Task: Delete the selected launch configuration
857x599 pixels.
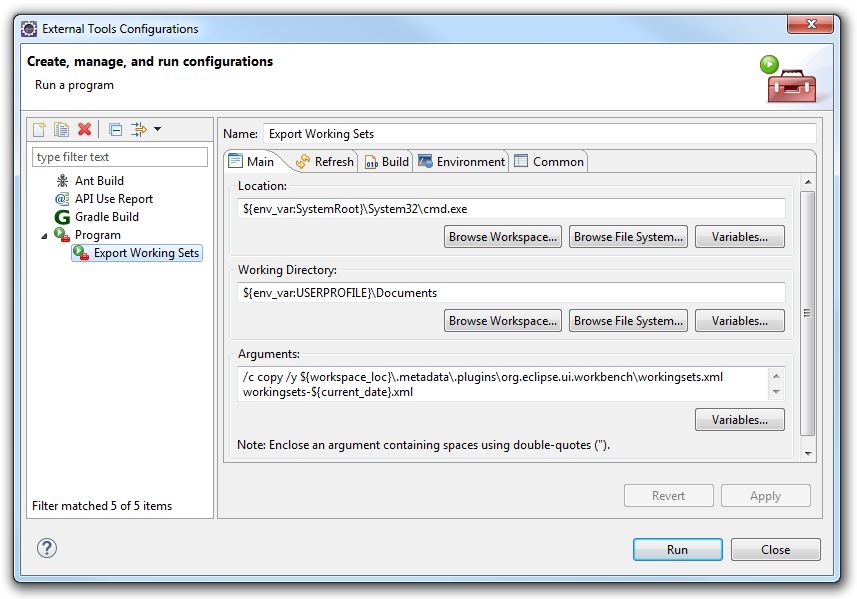Action: (84, 130)
